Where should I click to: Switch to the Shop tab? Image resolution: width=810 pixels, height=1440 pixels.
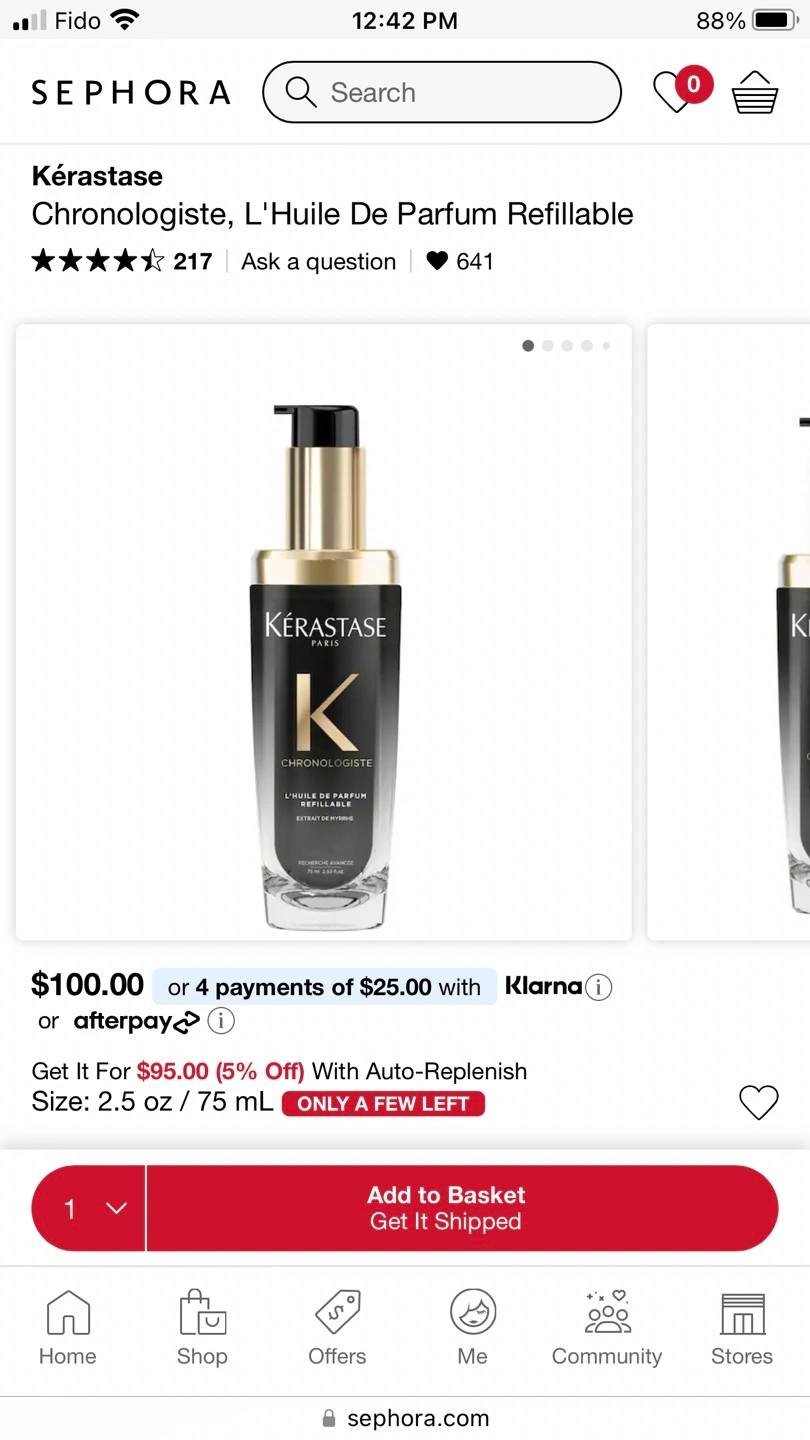click(202, 1326)
